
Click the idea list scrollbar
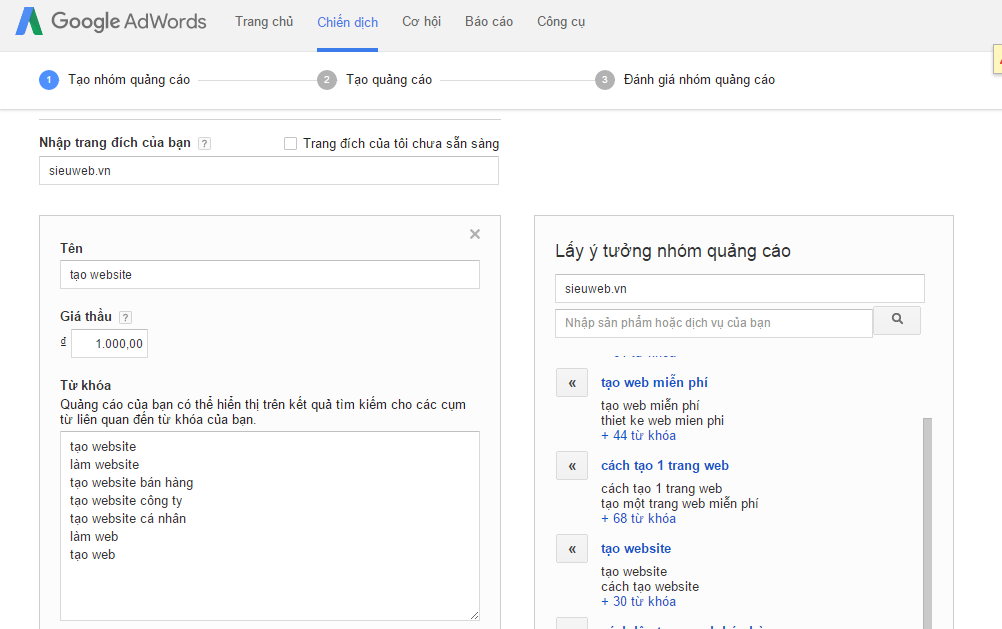(927, 523)
